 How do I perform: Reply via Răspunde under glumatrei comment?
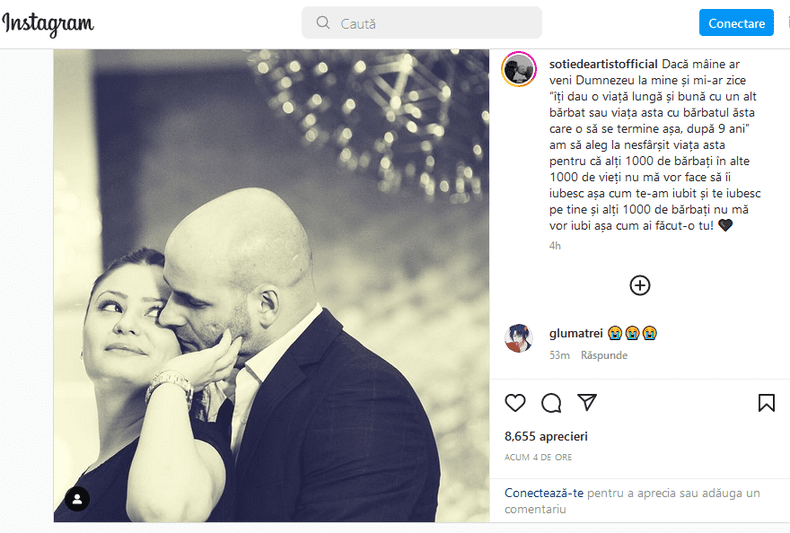click(604, 355)
